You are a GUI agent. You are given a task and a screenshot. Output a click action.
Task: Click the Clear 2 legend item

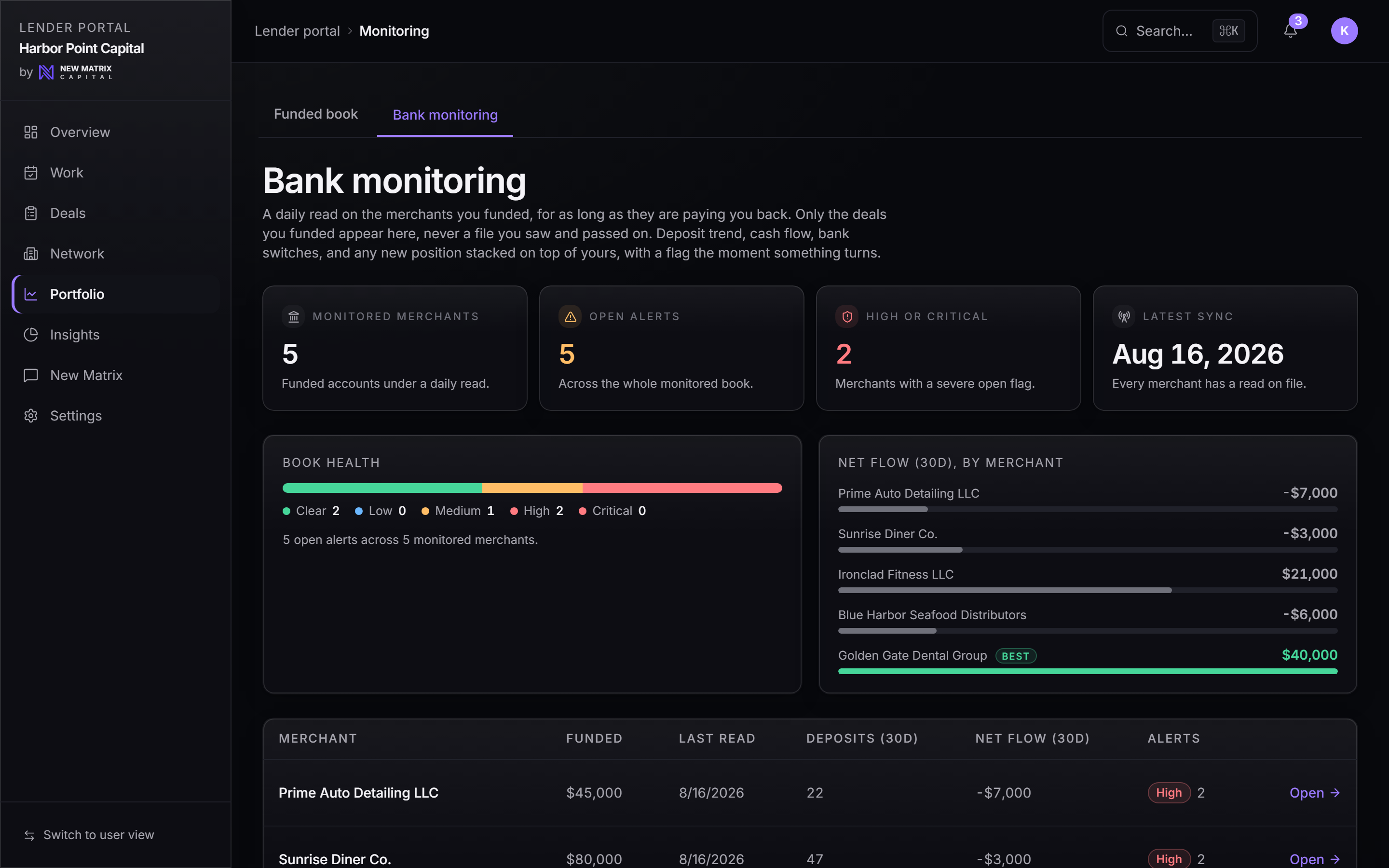point(311,511)
